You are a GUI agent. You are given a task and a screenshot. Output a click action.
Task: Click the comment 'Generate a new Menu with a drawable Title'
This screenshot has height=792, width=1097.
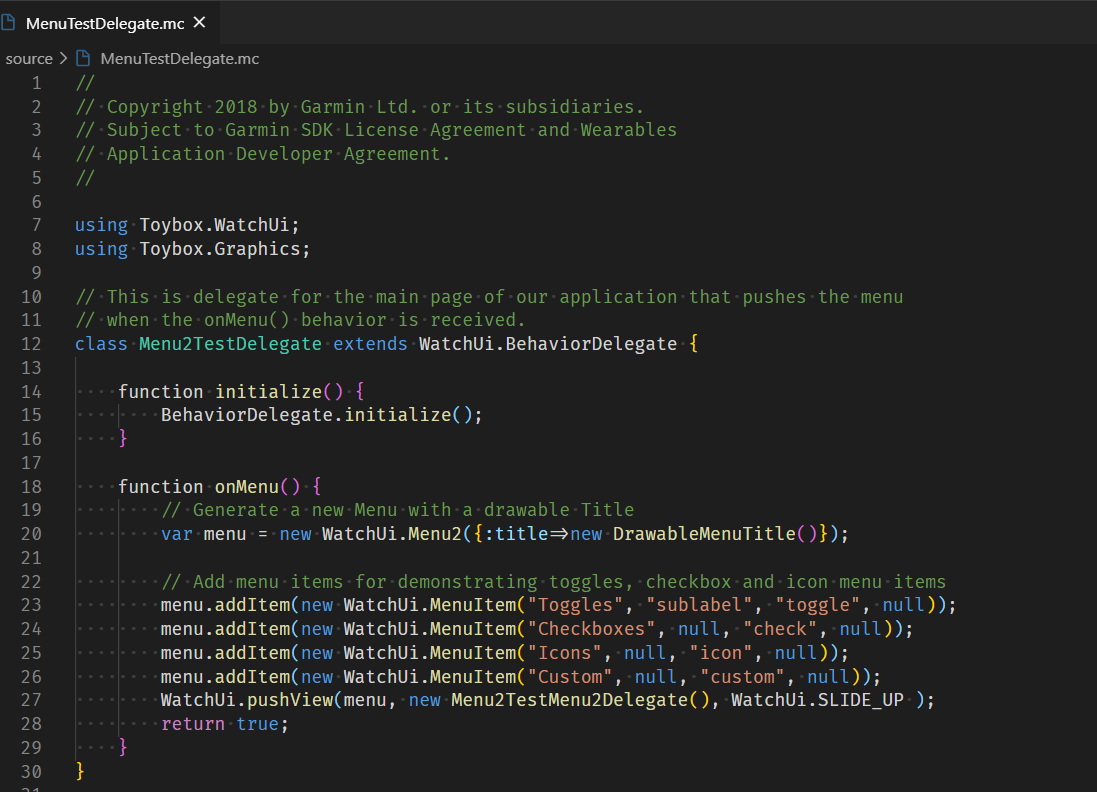pyautogui.click(x=413, y=510)
